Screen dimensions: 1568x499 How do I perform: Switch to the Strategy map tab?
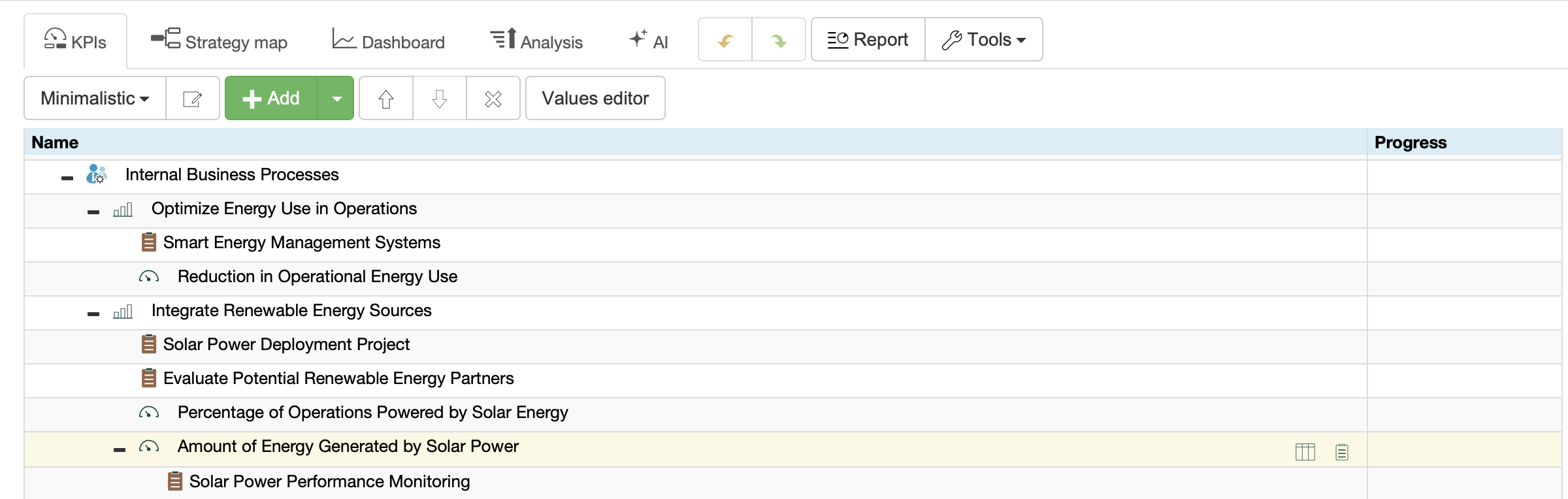220,42
